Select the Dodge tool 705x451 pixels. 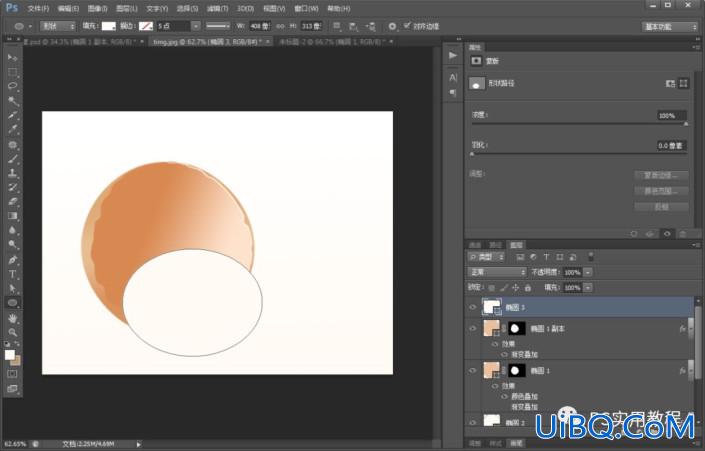13,245
